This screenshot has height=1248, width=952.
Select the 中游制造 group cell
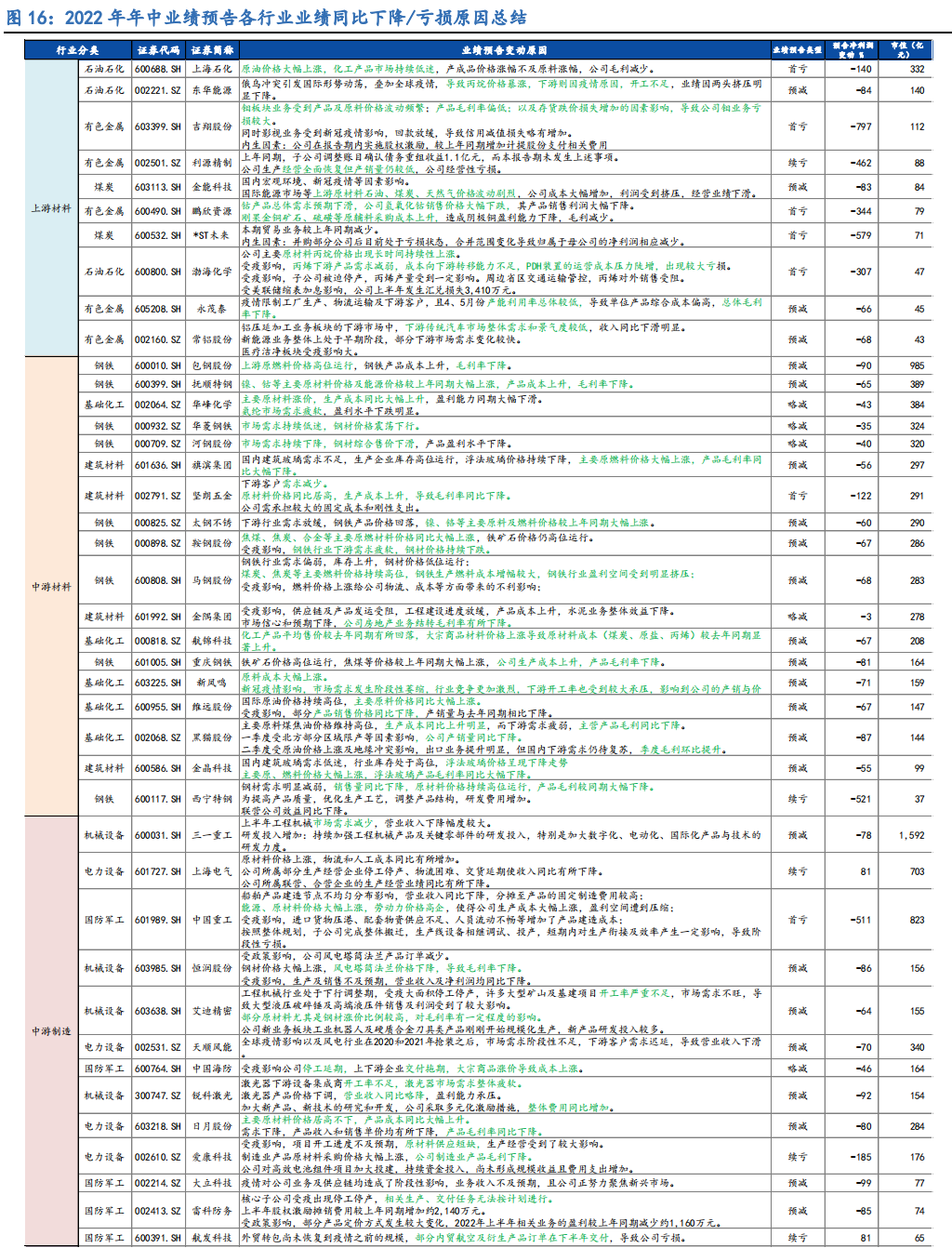click(51, 1031)
